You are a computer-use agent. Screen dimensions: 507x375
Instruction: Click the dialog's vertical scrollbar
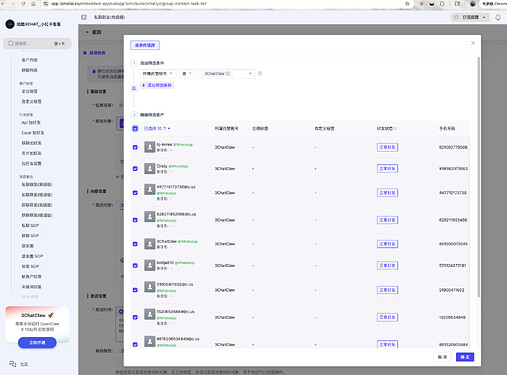(479, 177)
